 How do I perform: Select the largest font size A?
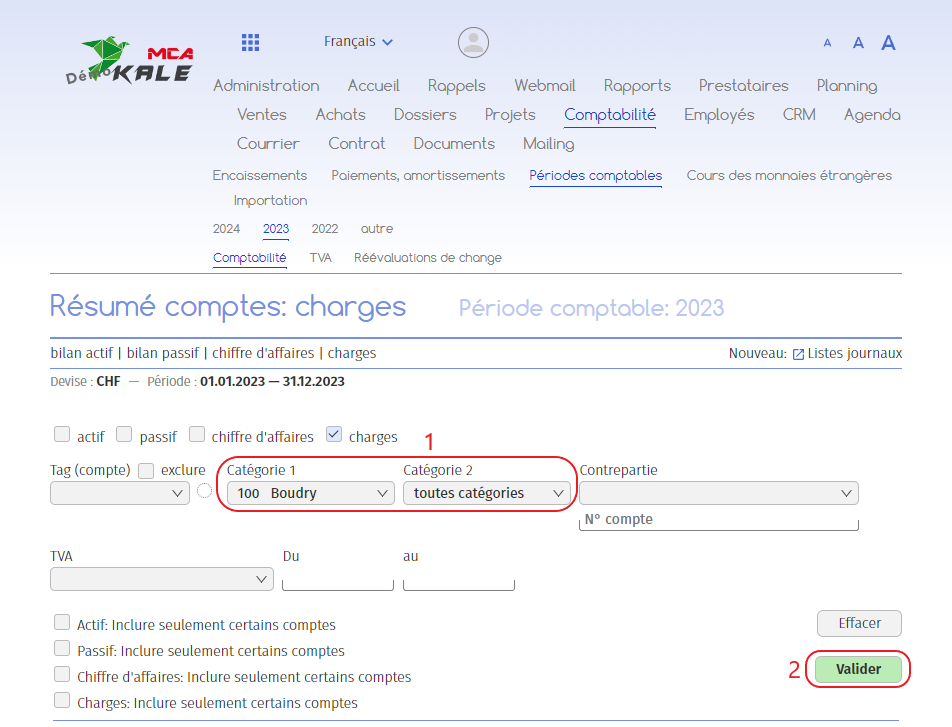pyautogui.click(x=888, y=42)
